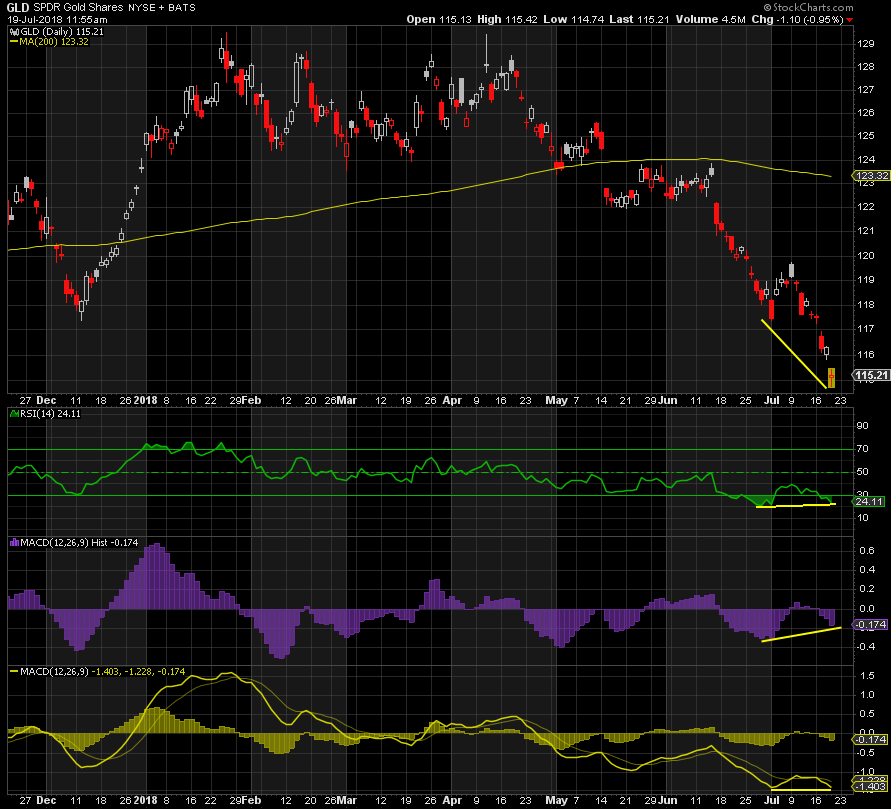
Task: Click the 129 price axis label
Action: pyautogui.click(x=866, y=44)
